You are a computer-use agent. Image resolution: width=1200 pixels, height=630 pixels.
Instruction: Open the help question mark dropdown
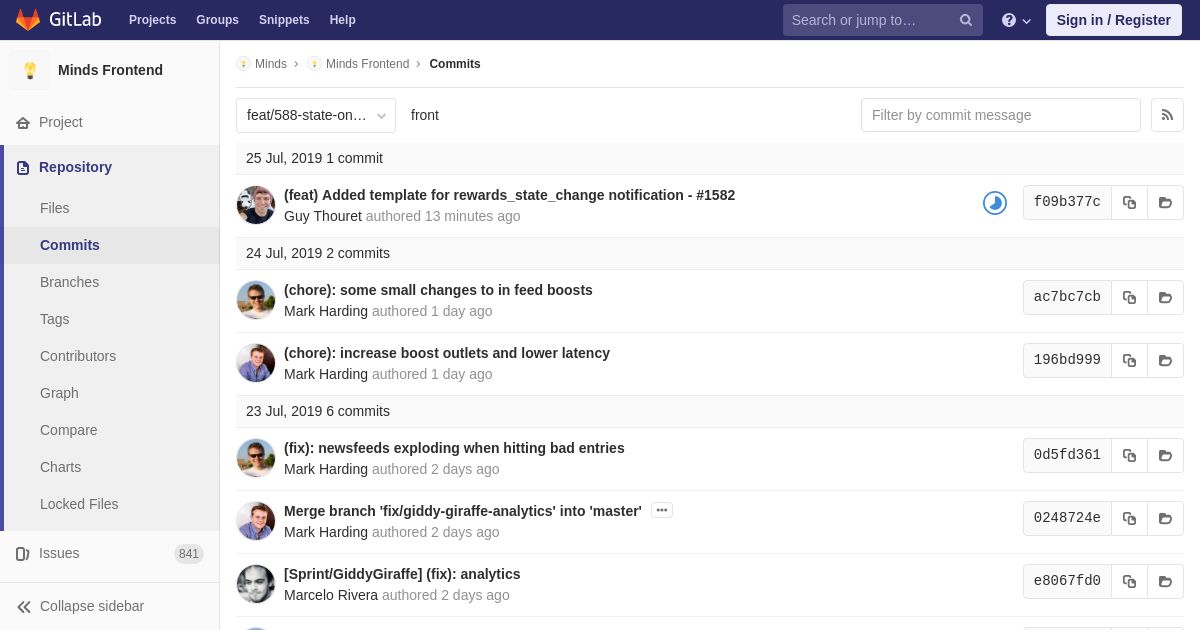(x=1016, y=20)
